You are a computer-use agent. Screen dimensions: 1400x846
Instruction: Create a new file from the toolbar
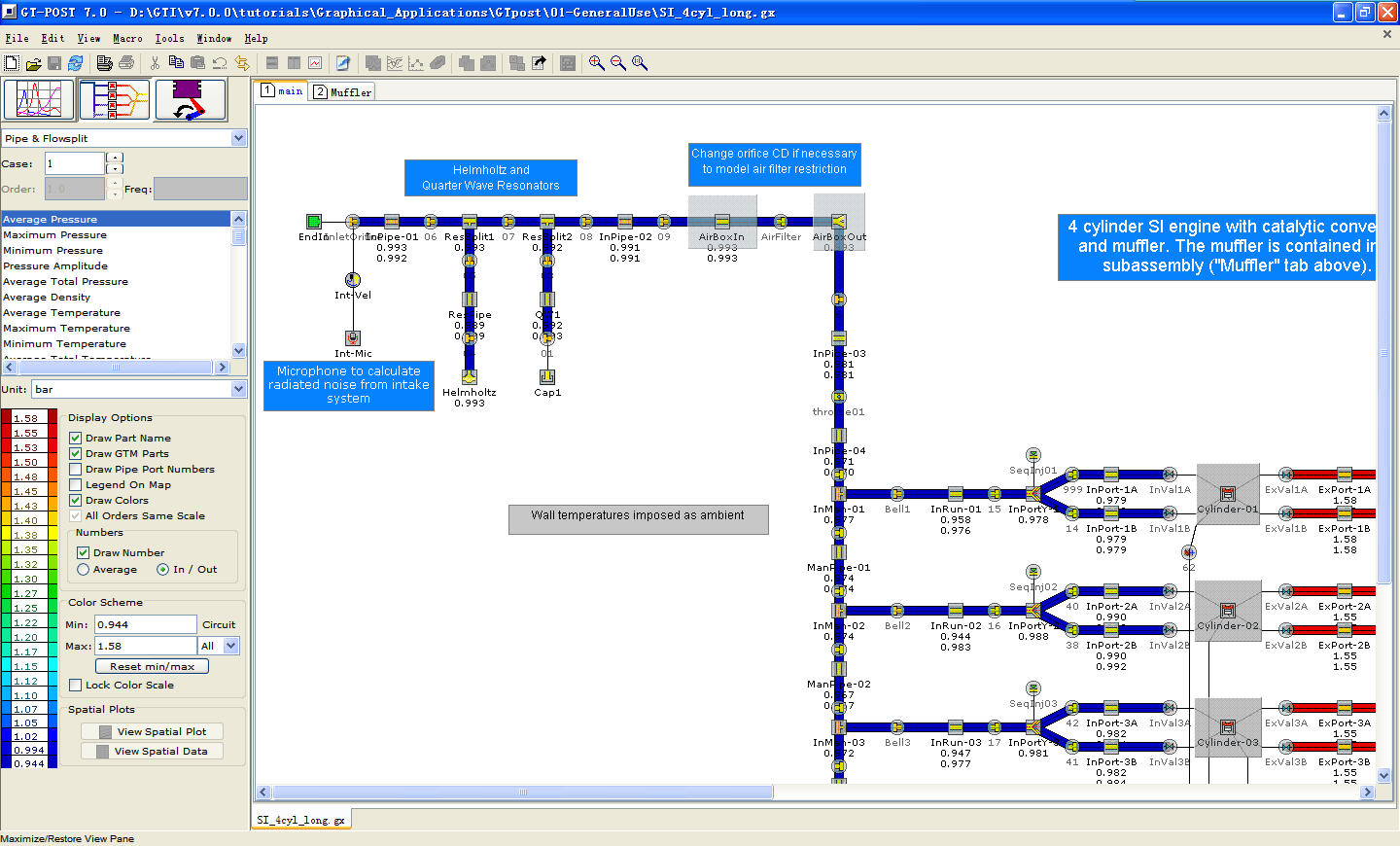tap(12, 63)
